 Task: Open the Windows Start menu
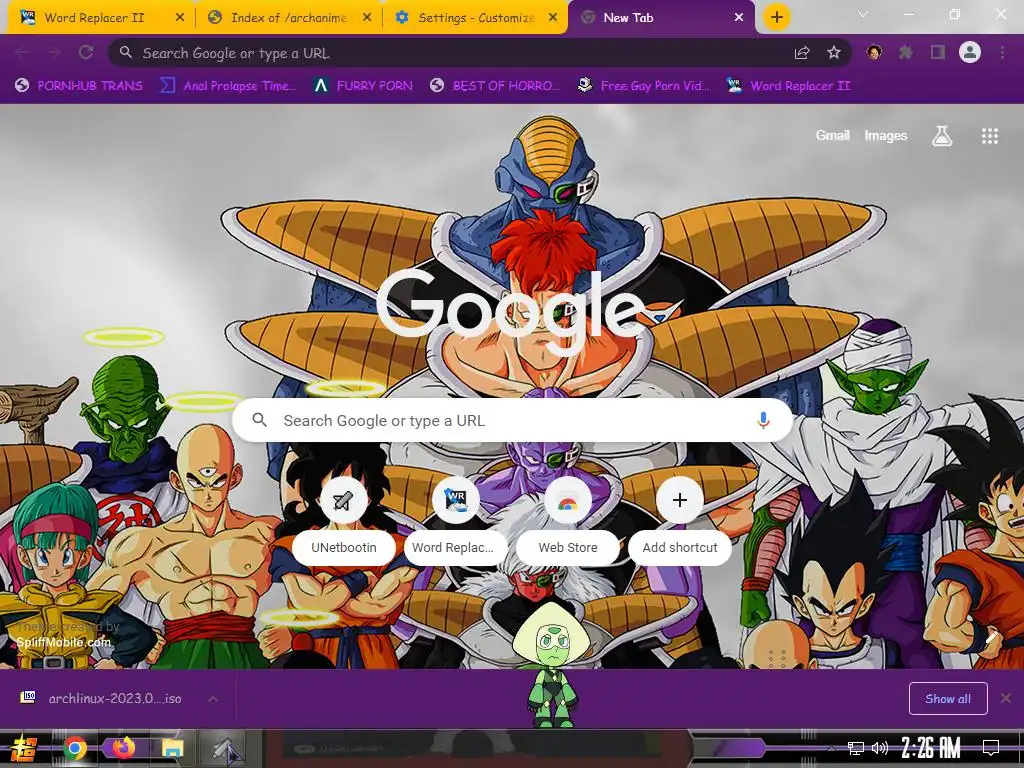pos(23,748)
